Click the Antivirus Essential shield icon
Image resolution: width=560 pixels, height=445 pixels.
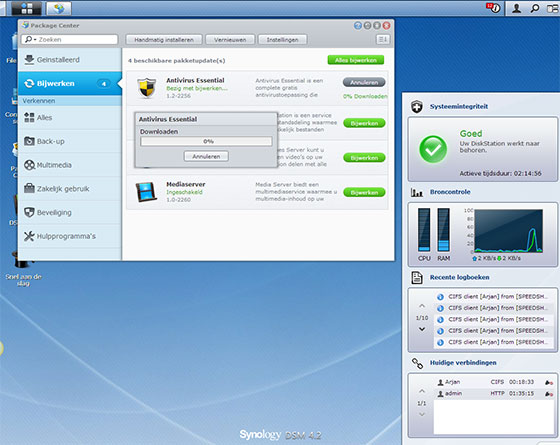[x=147, y=88]
